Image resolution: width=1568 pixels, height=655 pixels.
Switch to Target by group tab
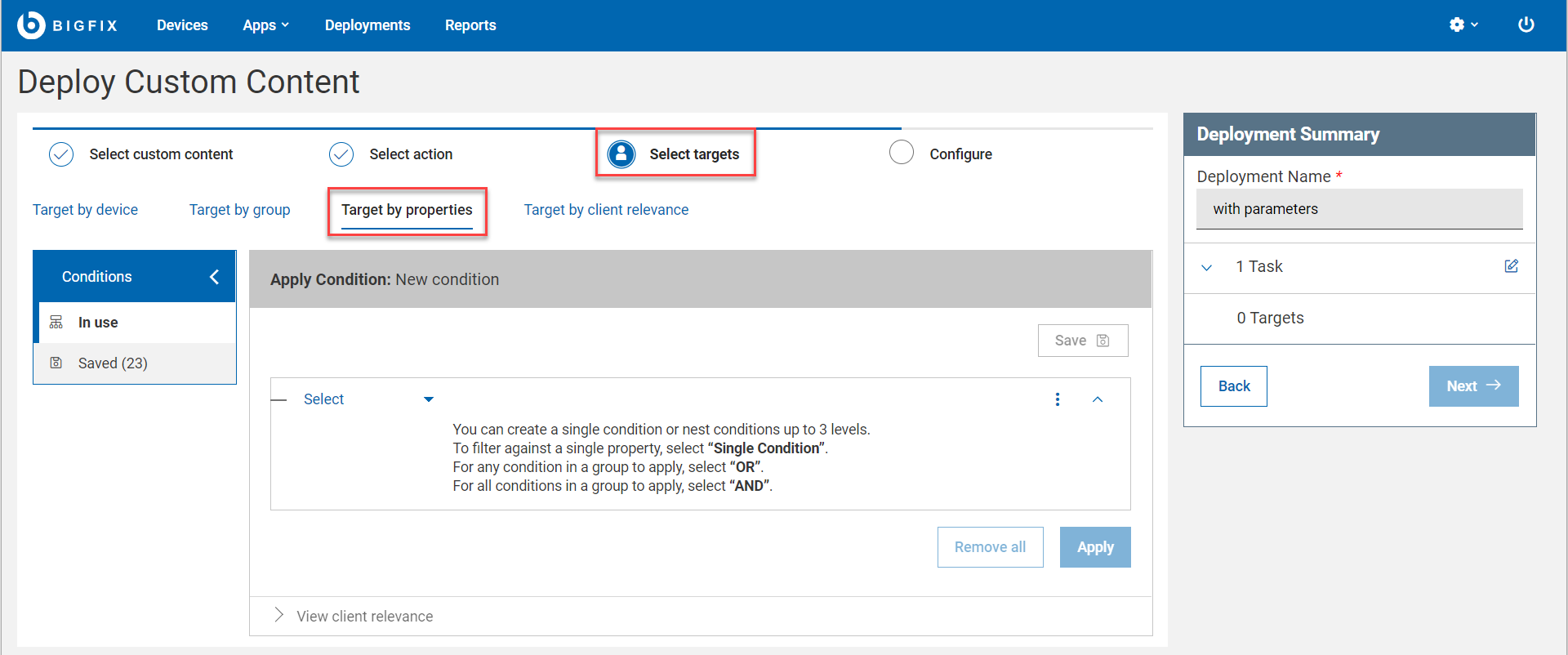click(x=239, y=210)
